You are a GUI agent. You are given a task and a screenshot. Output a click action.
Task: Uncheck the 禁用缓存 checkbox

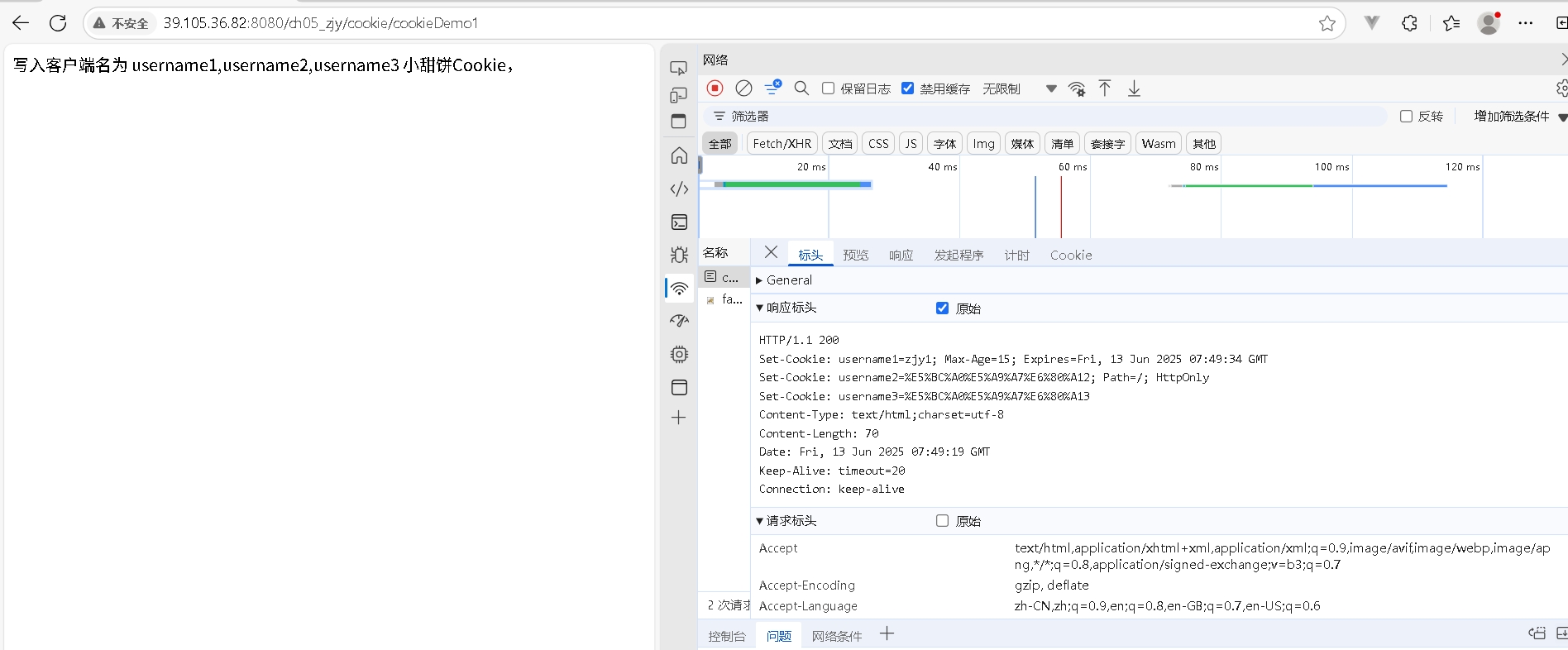pyautogui.click(x=907, y=88)
